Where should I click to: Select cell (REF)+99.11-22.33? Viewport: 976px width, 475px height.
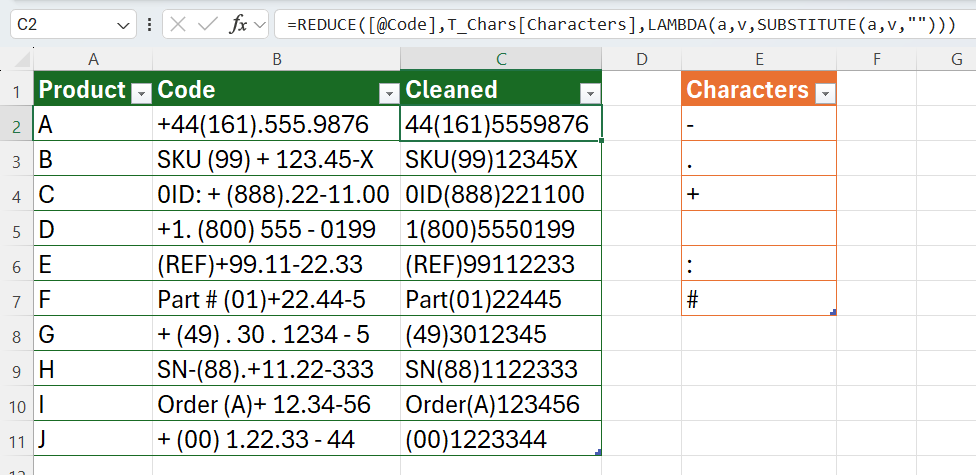pos(277,263)
